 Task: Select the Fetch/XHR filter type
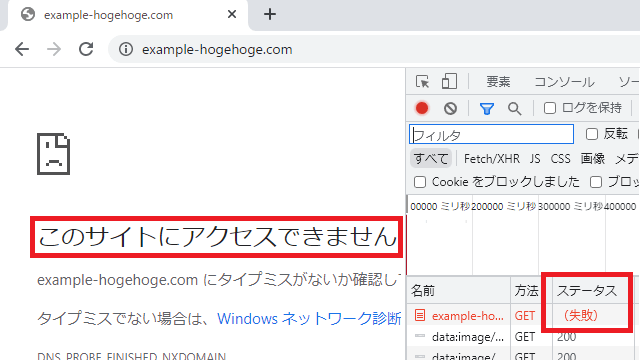tap(492, 158)
